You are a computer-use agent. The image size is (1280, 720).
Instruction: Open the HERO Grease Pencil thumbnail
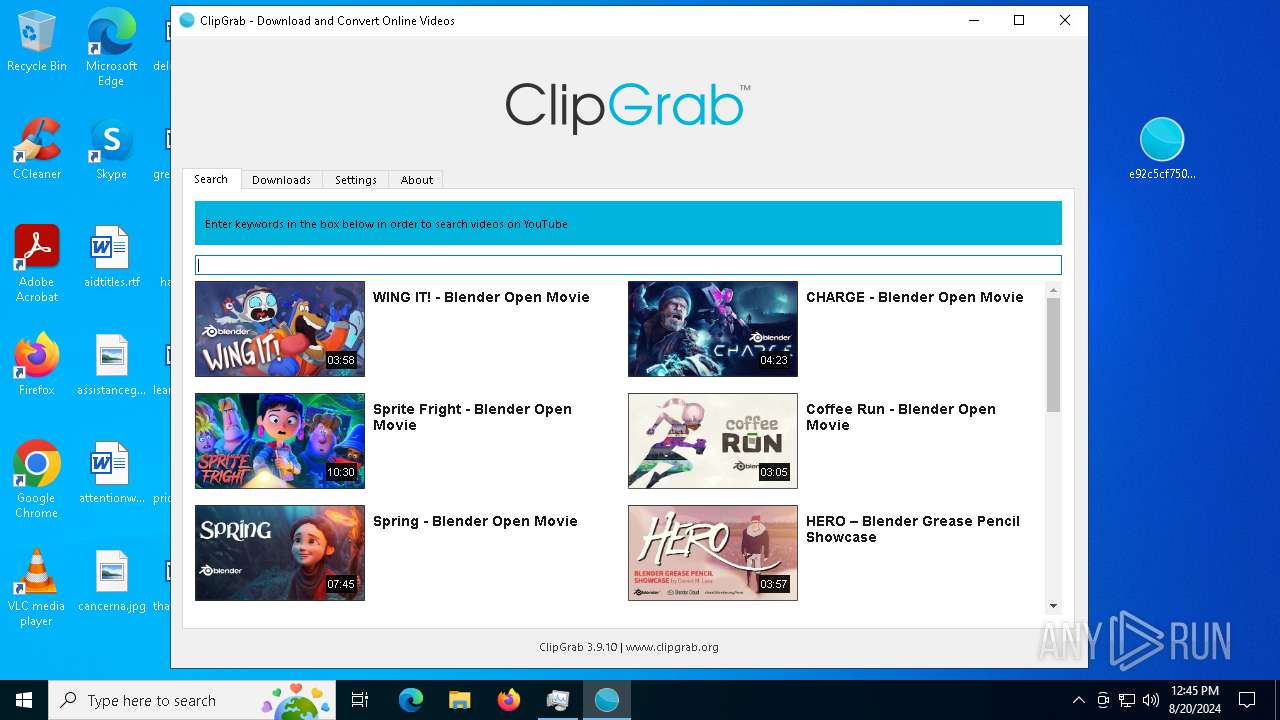(x=713, y=553)
